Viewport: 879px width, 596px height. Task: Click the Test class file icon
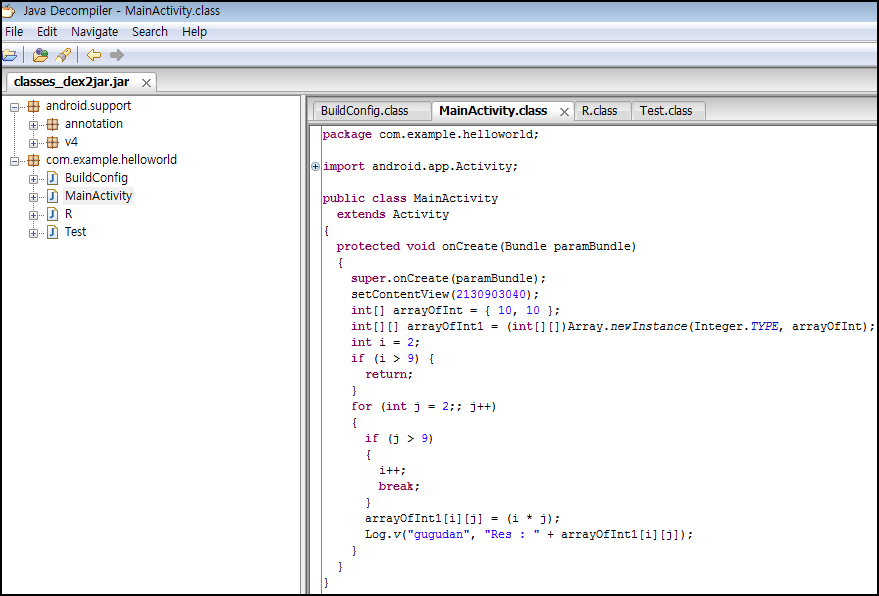coord(53,232)
